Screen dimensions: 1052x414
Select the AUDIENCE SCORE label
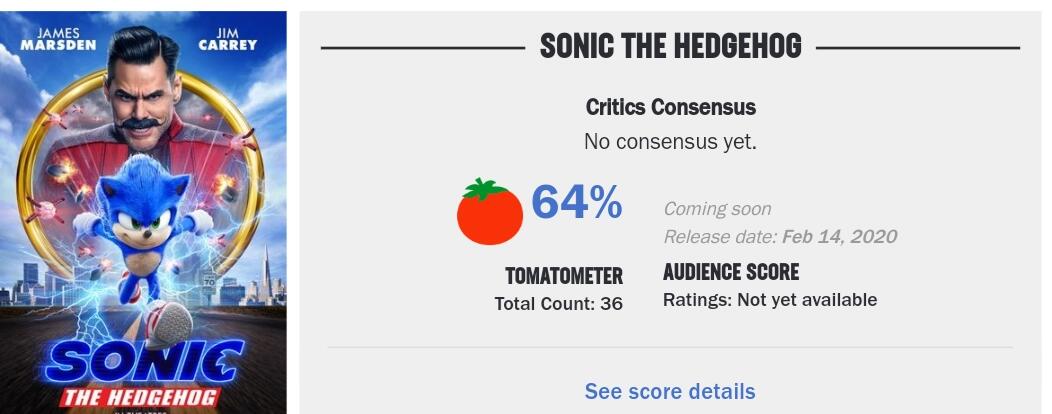(x=731, y=272)
